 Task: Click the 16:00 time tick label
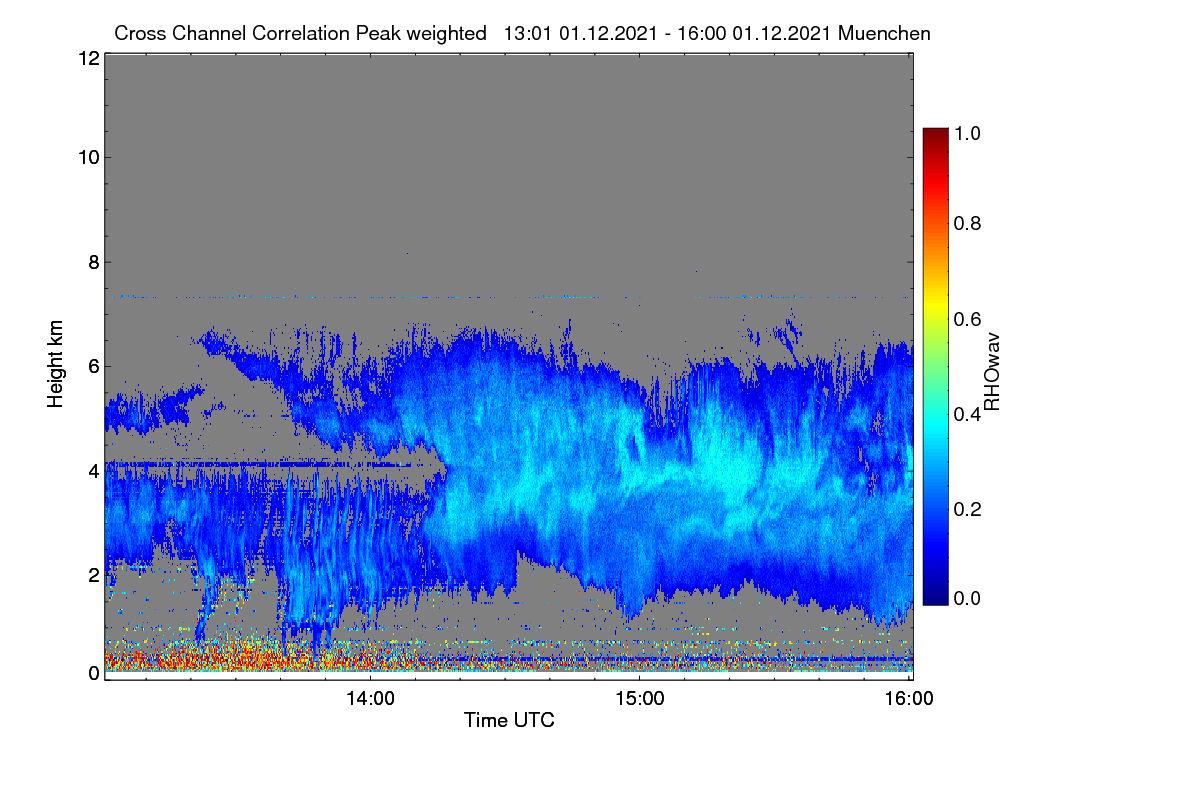click(x=909, y=700)
